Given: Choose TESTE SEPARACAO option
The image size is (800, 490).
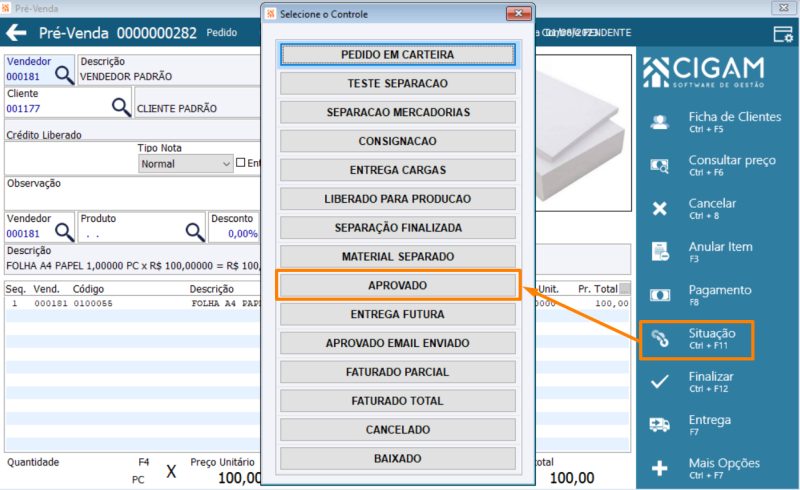Looking at the screenshot, I should point(397,83).
